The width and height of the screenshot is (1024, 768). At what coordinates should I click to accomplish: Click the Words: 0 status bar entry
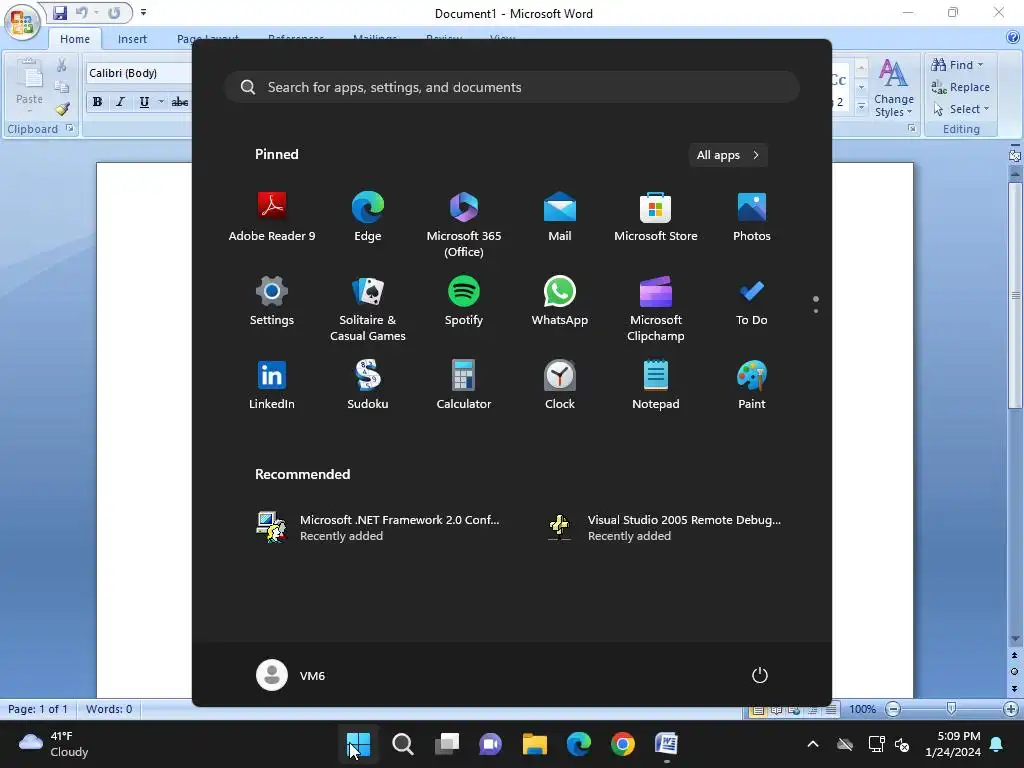click(x=109, y=709)
